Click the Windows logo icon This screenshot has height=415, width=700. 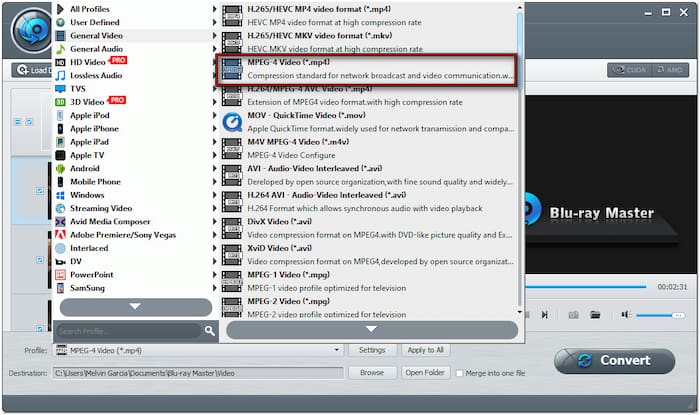[x=61, y=195]
